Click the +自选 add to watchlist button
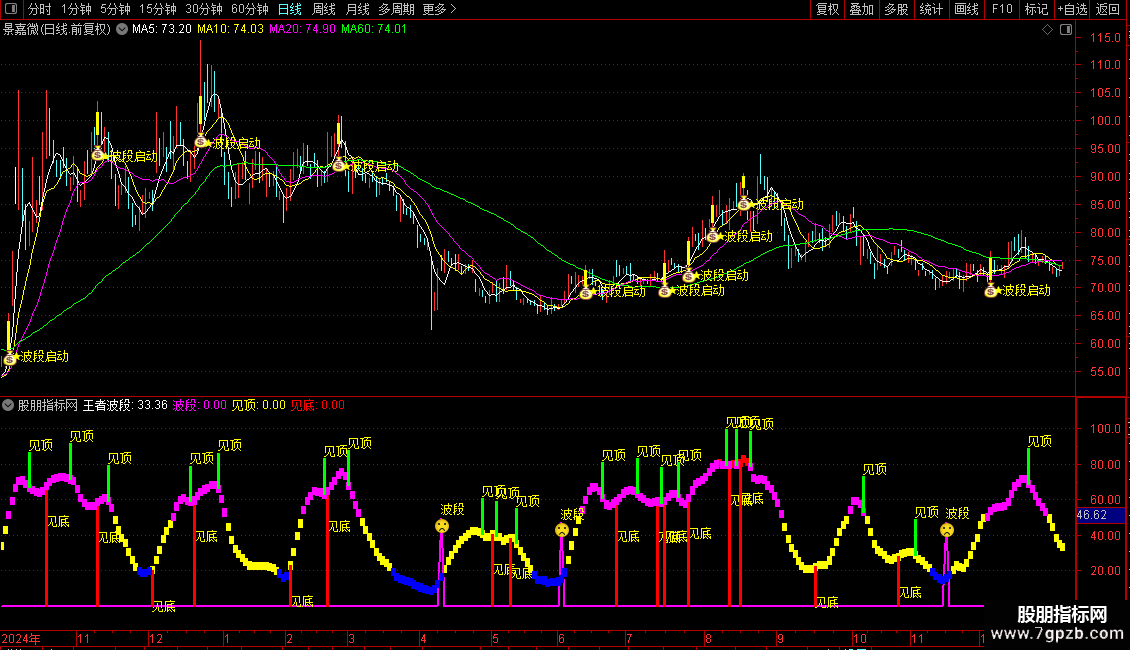This screenshot has height=650, width=1130. 1072,9
